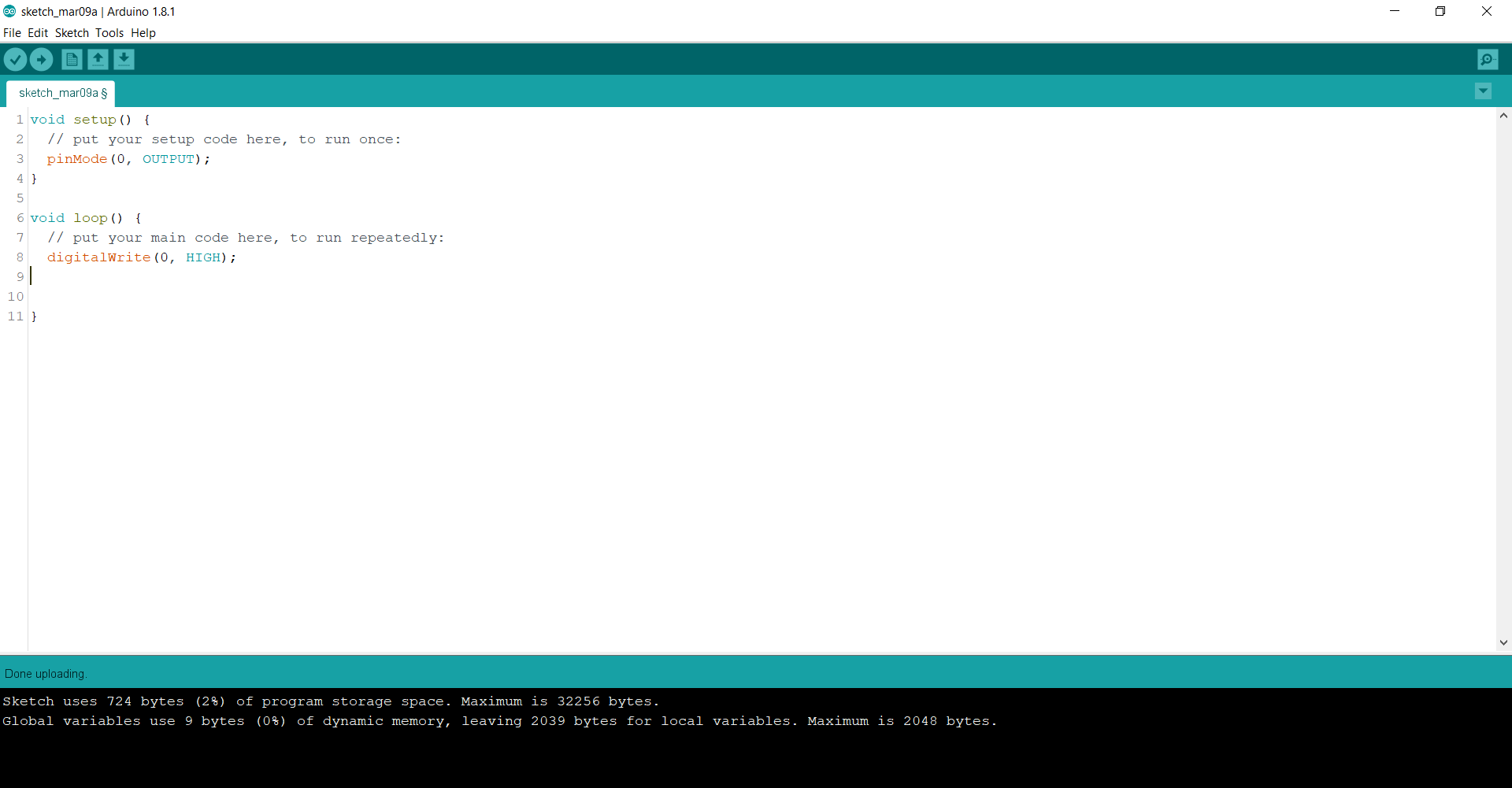Create a new sketch with New icon
1512x788 pixels.
click(72, 59)
